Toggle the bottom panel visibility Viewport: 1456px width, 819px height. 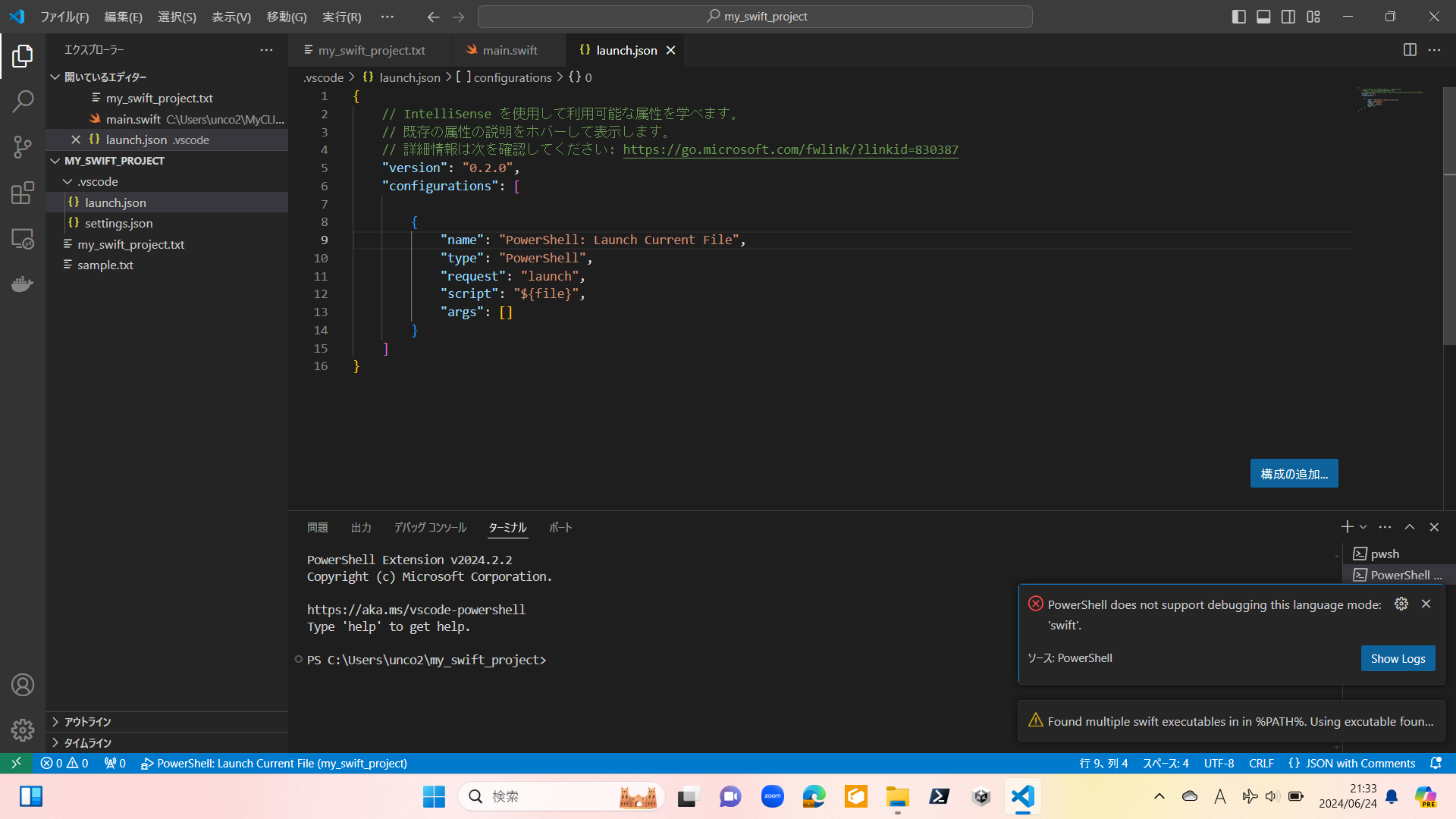click(x=1263, y=17)
